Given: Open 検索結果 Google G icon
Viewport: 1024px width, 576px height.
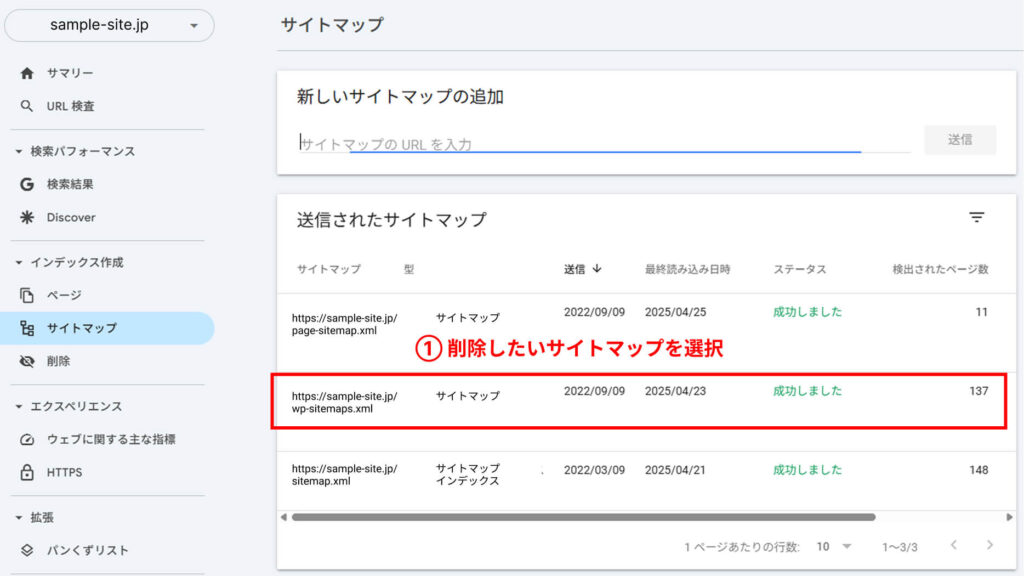Looking at the screenshot, I should click(27, 184).
